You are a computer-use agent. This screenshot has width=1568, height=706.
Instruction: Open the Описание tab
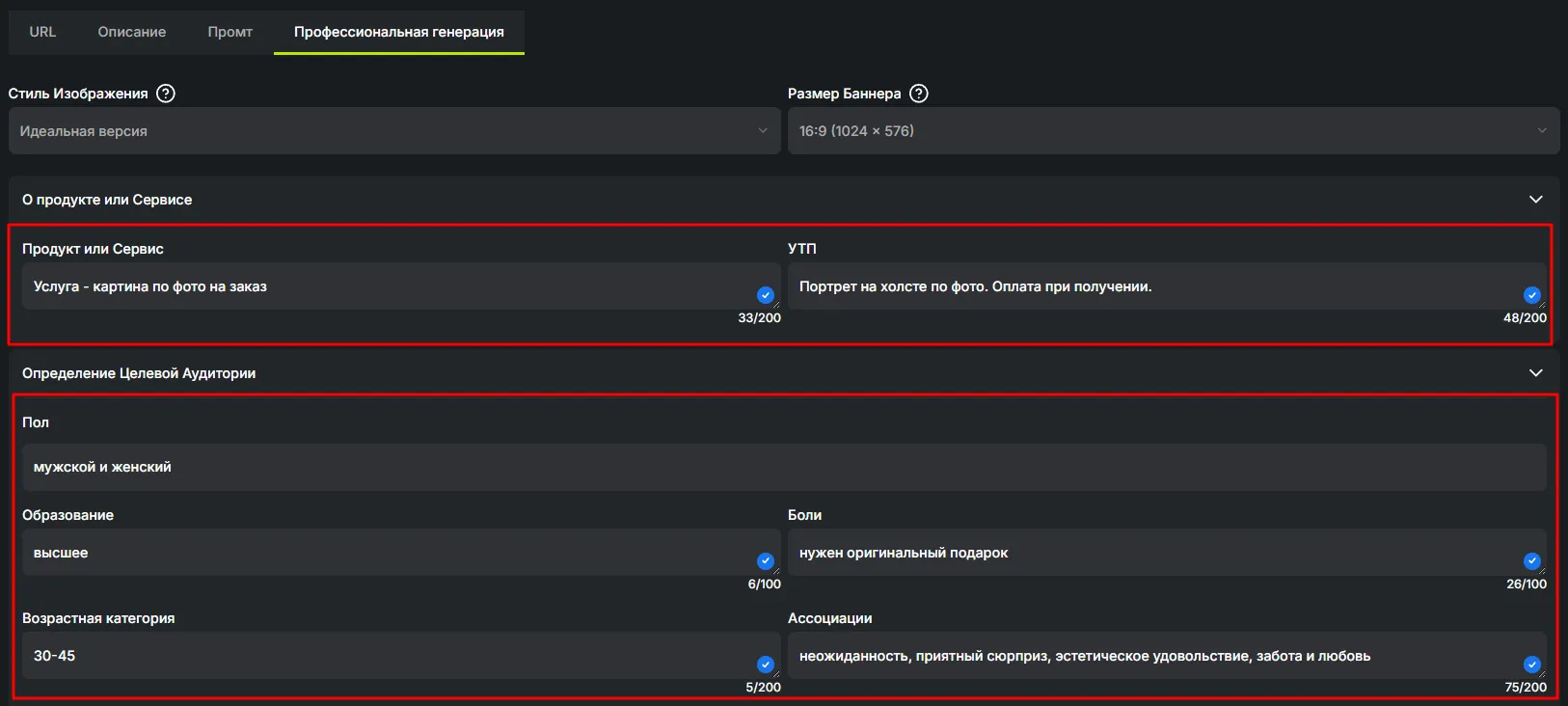[x=132, y=32]
